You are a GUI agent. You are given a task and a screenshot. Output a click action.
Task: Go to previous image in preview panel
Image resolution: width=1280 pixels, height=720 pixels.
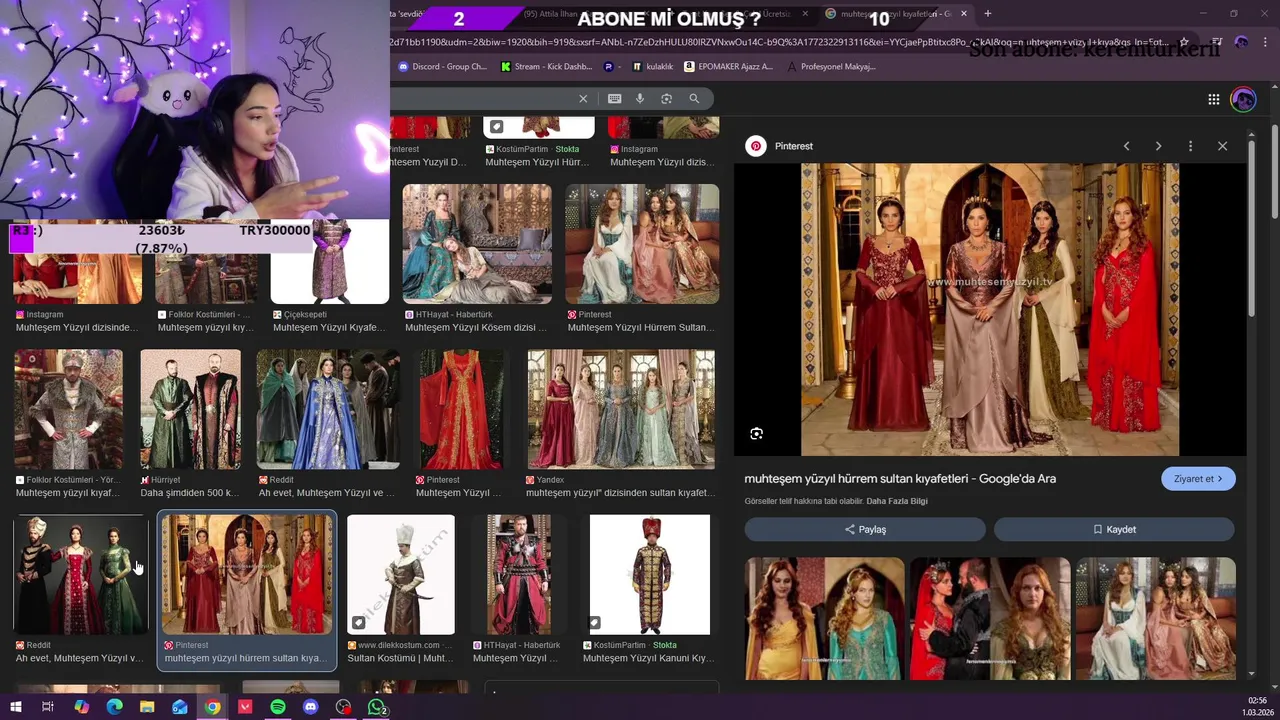[x=1126, y=146]
